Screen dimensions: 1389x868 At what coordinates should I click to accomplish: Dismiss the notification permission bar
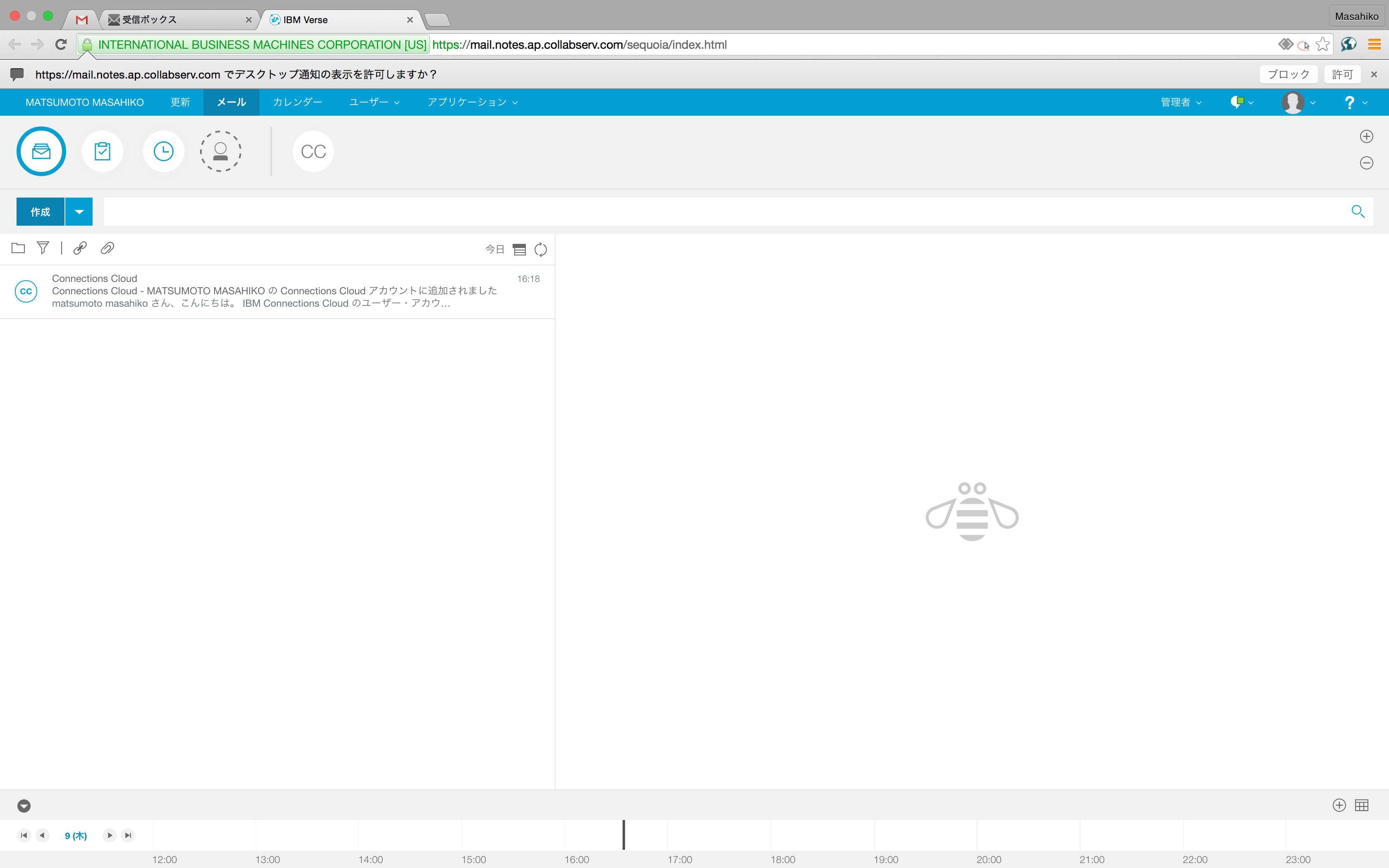click(1374, 74)
